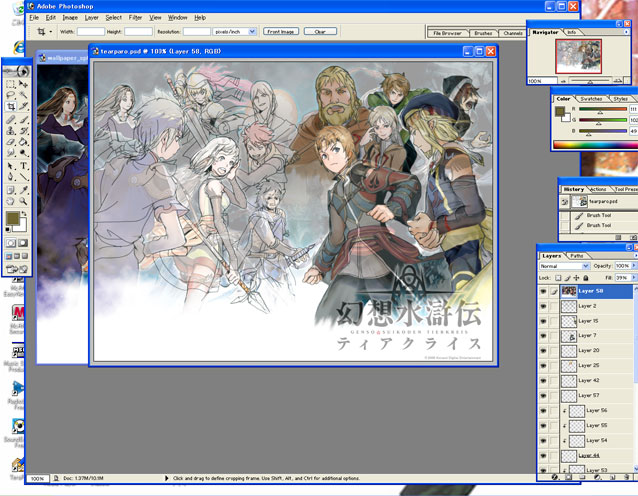This screenshot has width=638, height=496.
Task: Select the Brush tool in the toolbox
Action: click(x=23, y=120)
